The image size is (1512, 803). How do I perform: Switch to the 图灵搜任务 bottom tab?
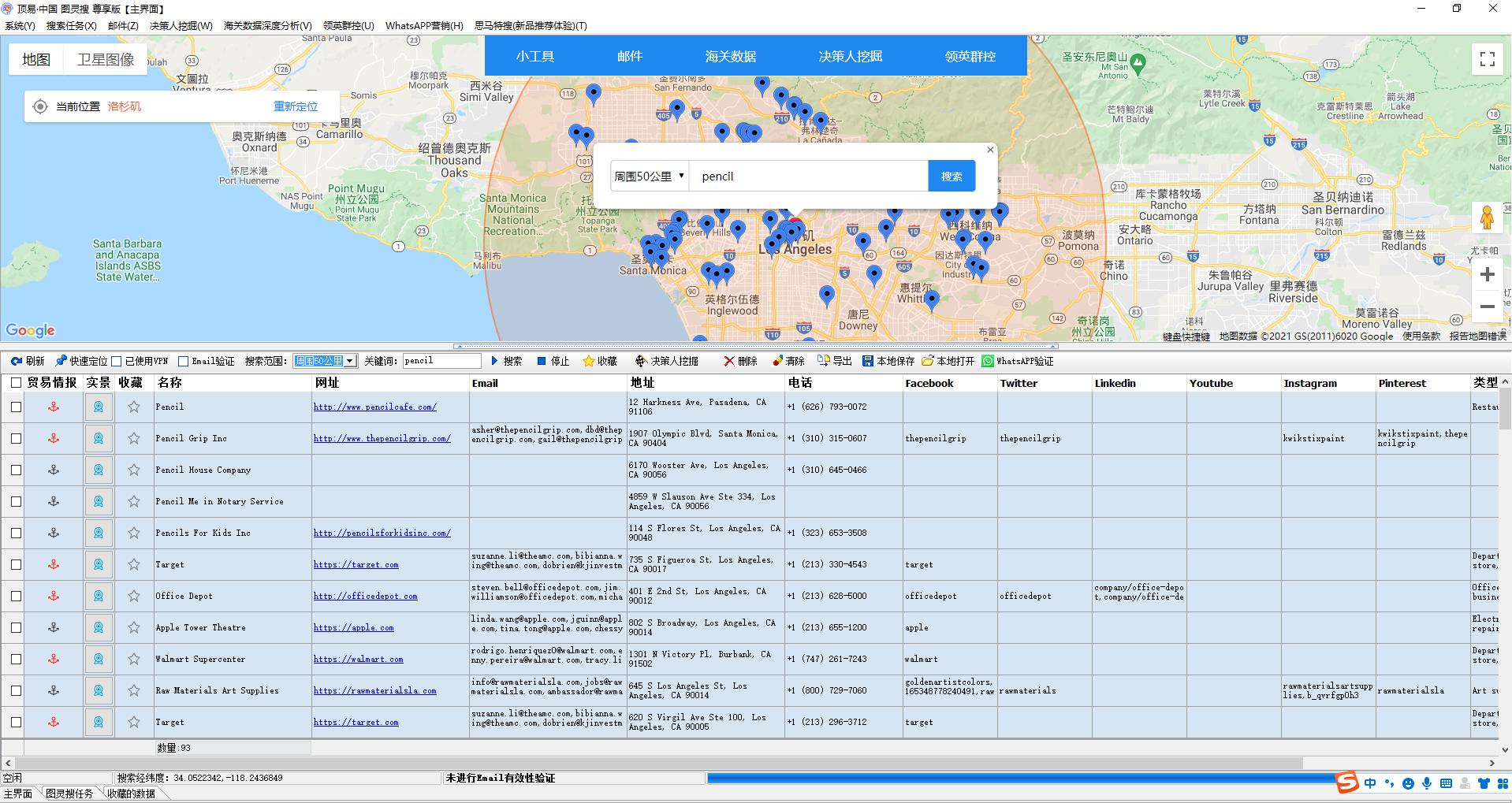pyautogui.click(x=69, y=794)
